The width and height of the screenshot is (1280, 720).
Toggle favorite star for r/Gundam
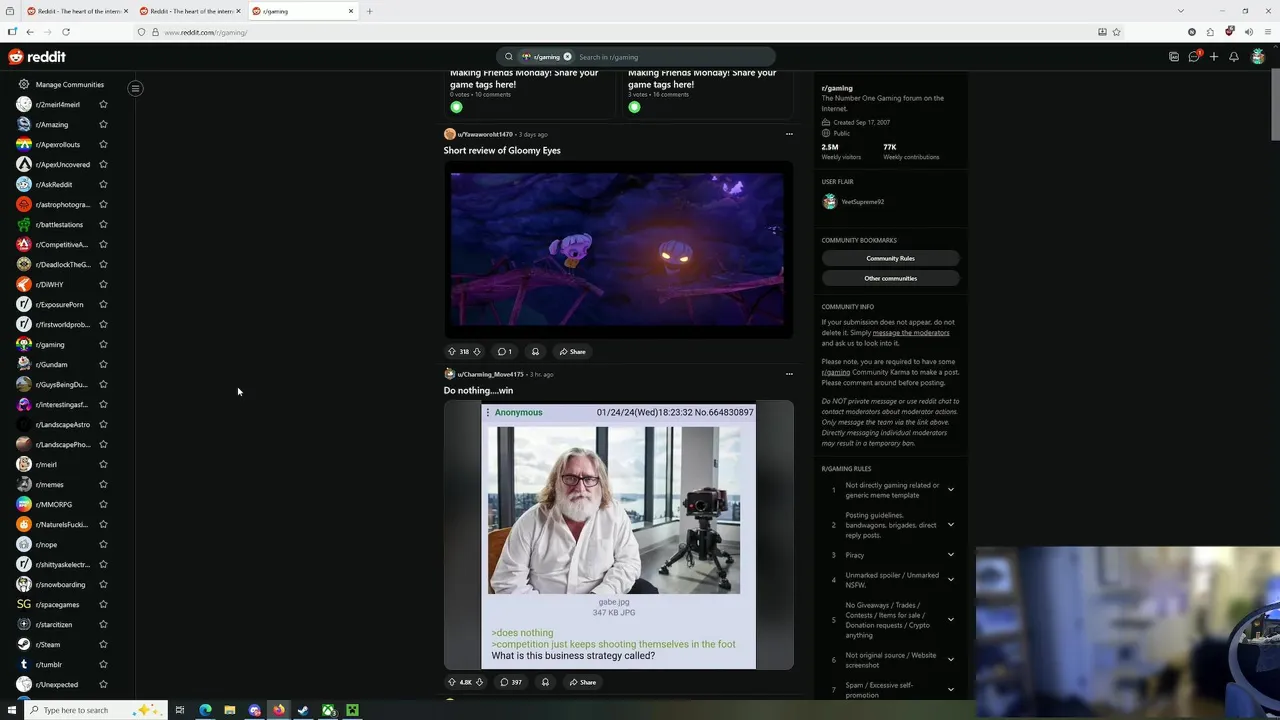(103, 365)
